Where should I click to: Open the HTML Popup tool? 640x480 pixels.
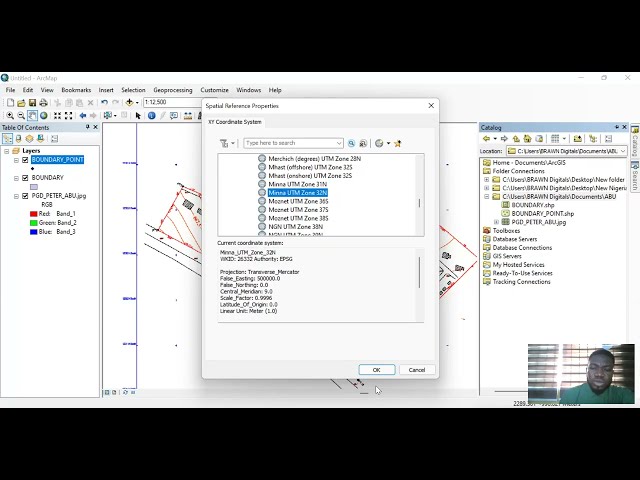pos(174,116)
